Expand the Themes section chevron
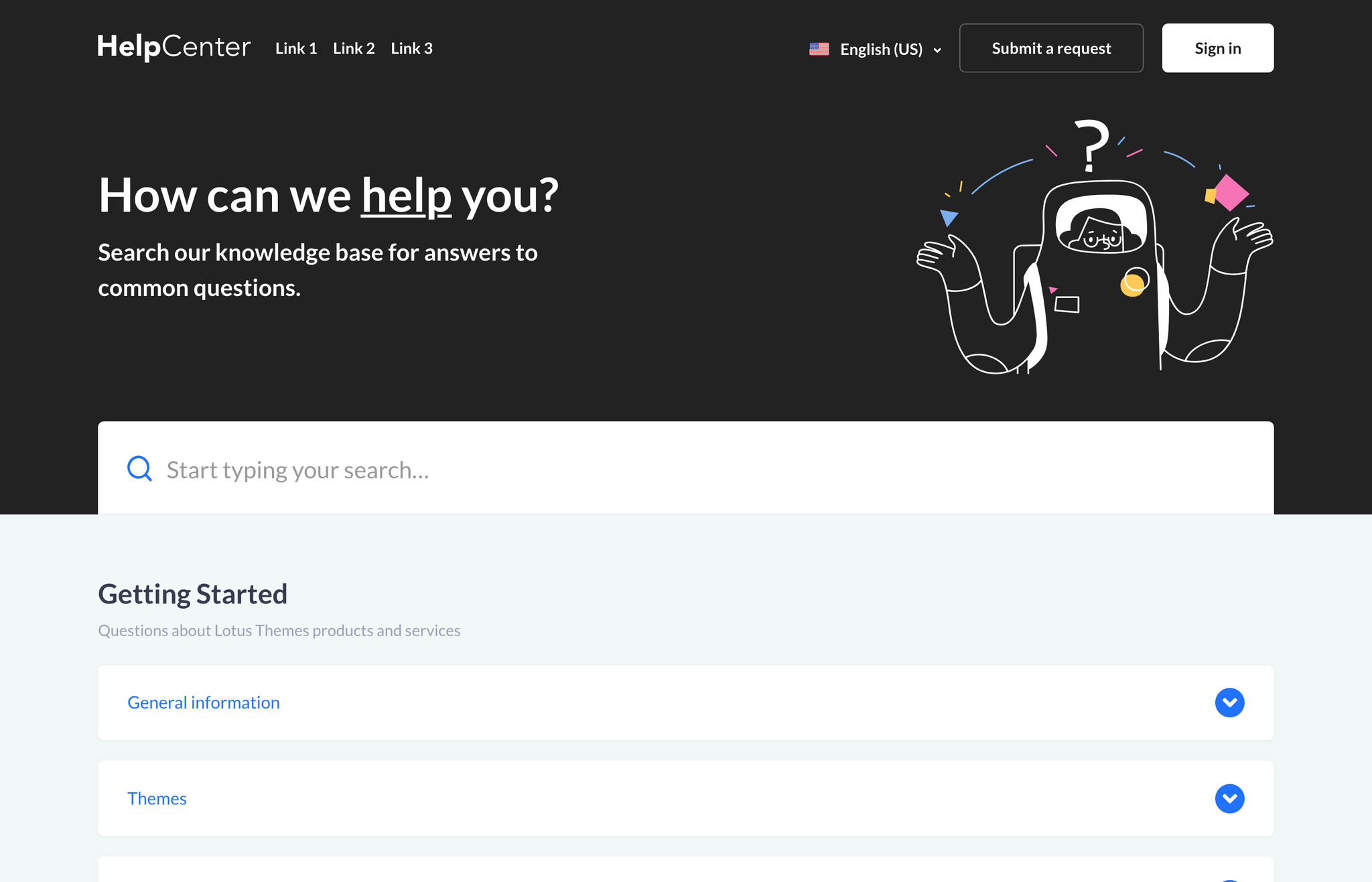 pyautogui.click(x=1229, y=798)
